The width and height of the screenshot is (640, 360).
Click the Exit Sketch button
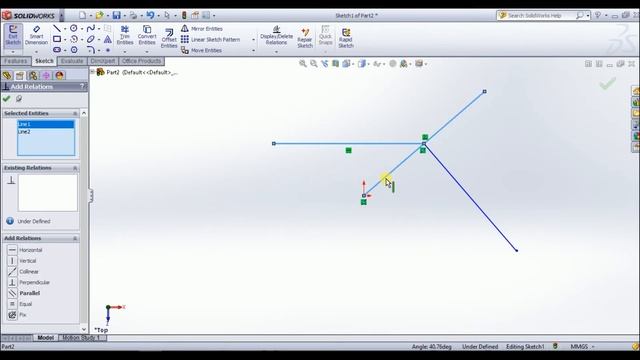coord(13,36)
